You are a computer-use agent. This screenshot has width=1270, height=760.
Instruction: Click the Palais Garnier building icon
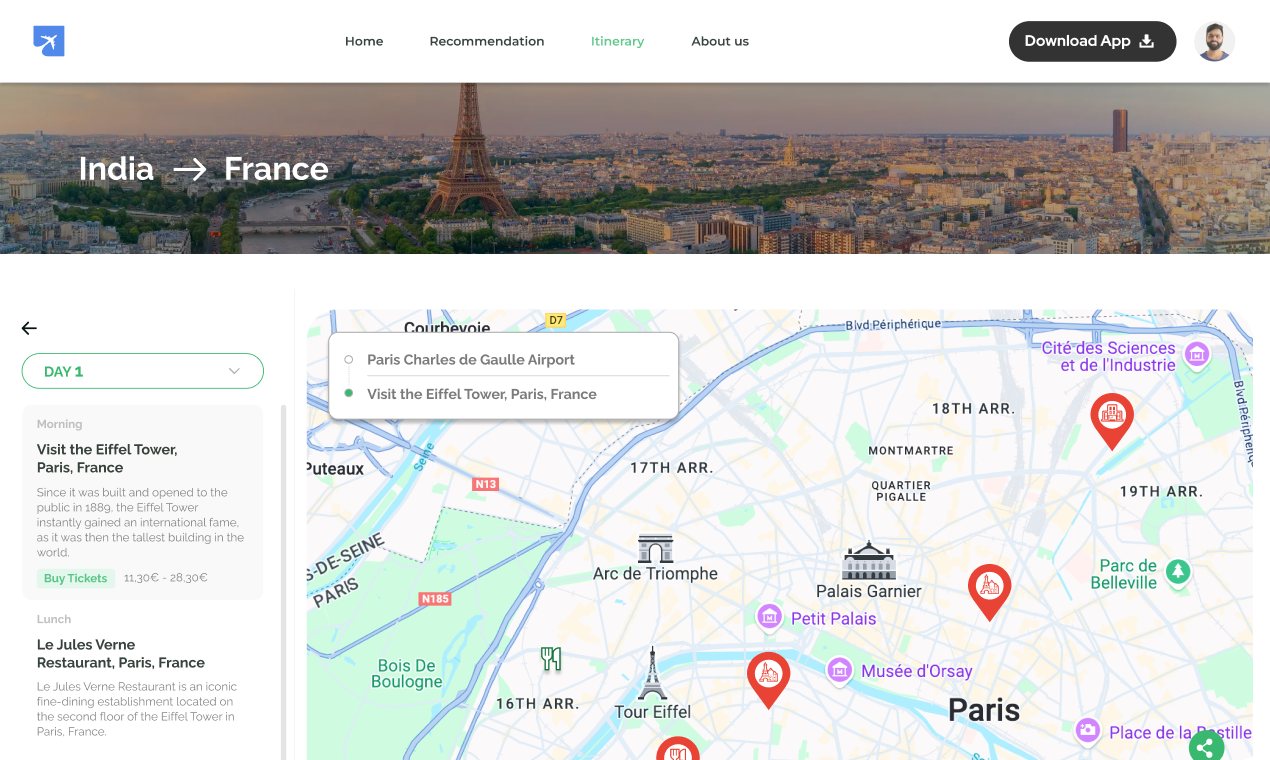click(x=868, y=561)
